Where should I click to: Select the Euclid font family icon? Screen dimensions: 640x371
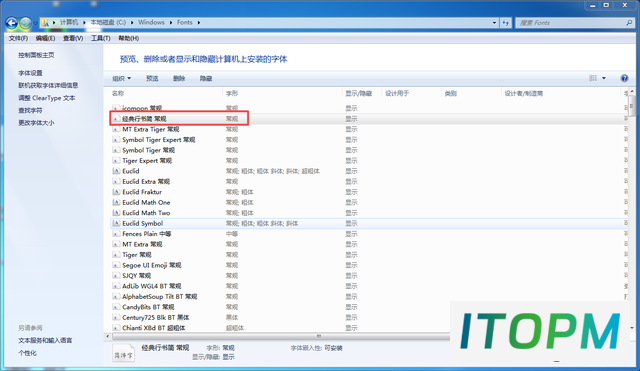pos(116,171)
